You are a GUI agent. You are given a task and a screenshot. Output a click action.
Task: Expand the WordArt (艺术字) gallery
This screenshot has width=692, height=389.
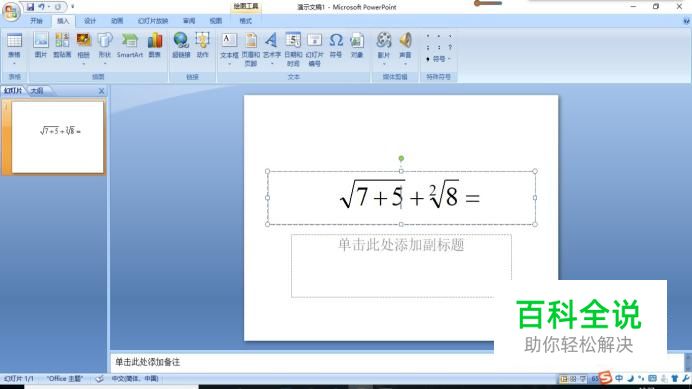click(272, 64)
